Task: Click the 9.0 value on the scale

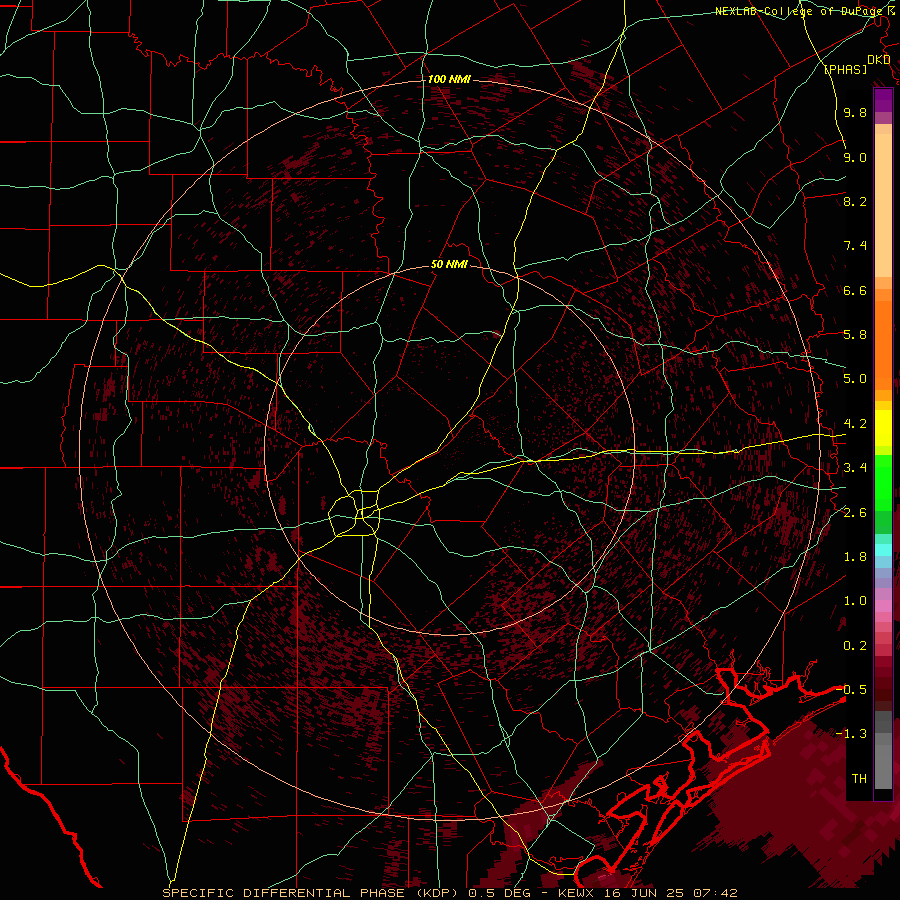Action: point(855,158)
